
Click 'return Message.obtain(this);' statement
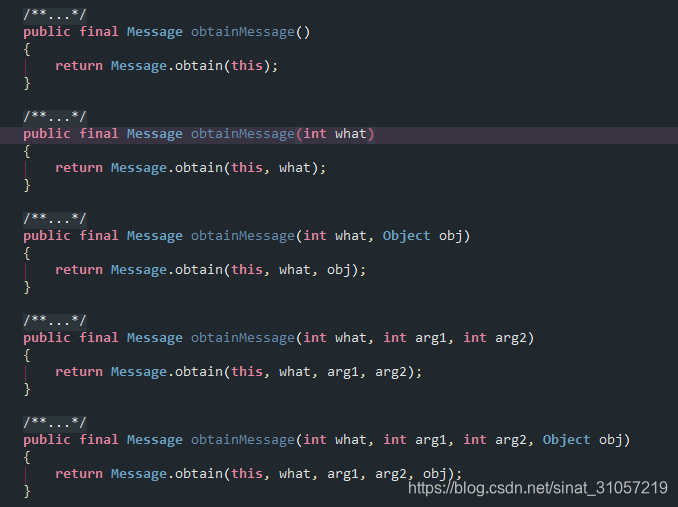tap(166, 66)
